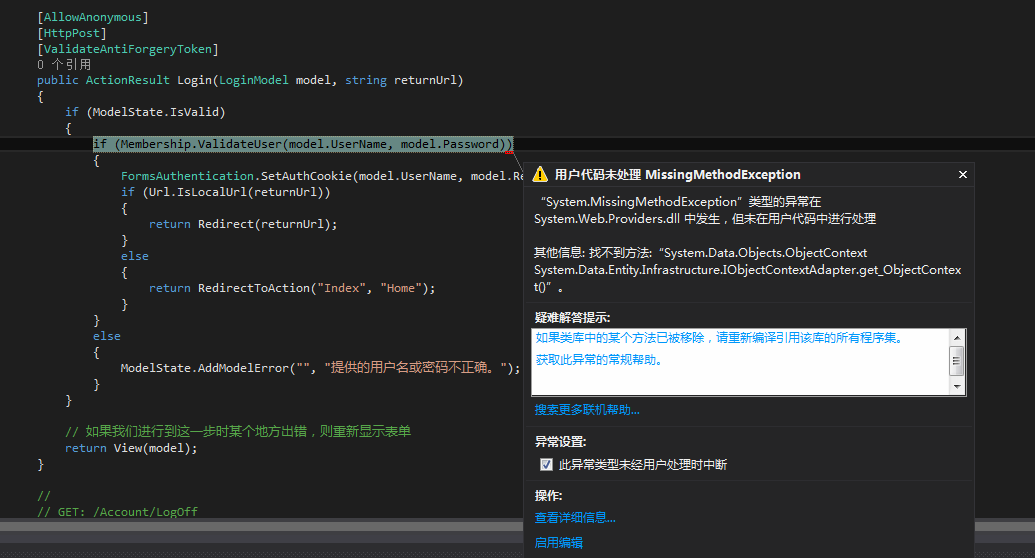The height and width of the screenshot is (558, 1035).
Task: Click the RedirectToAction("Index", "Home") line
Action: click(x=292, y=288)
